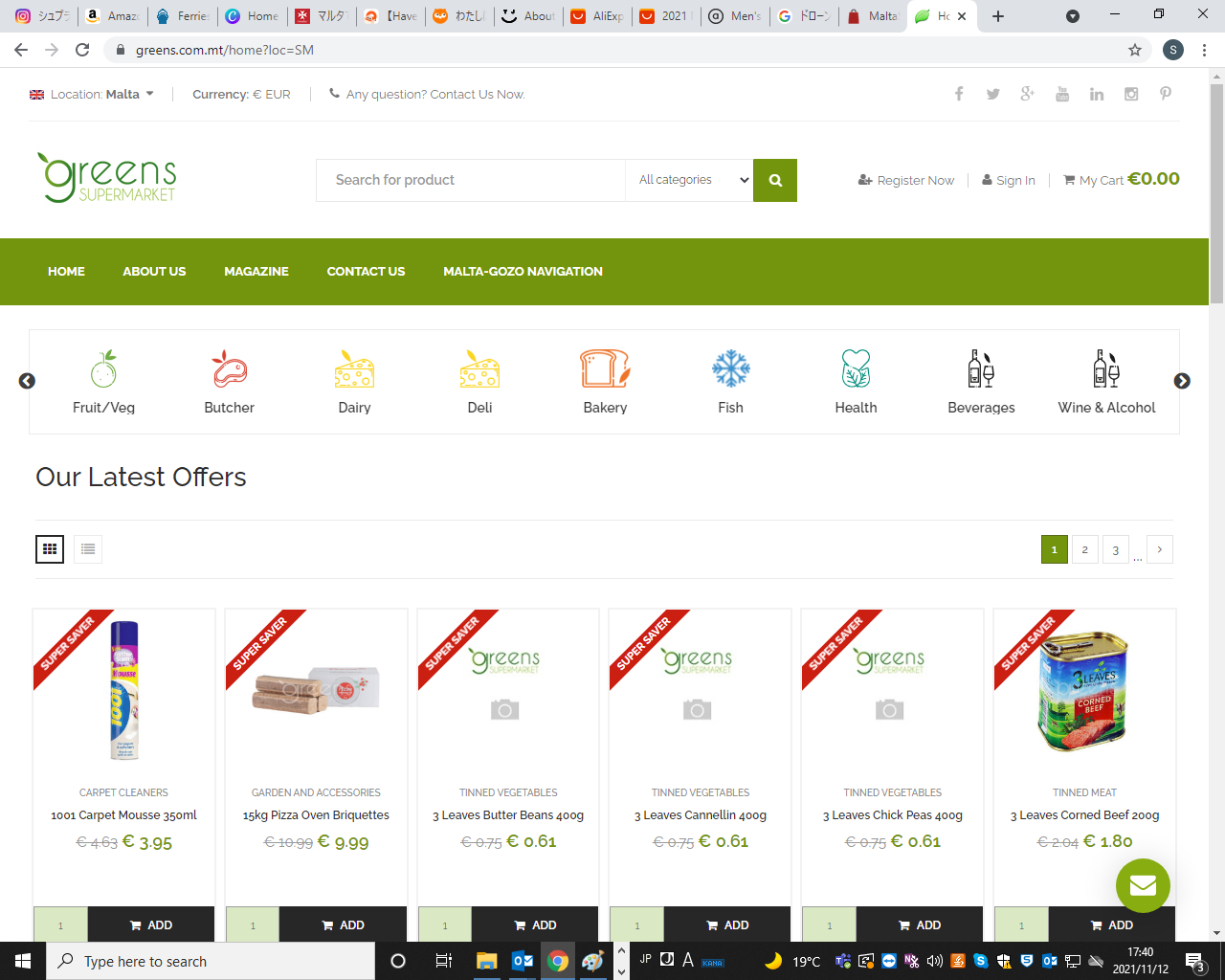This screenshot has height=980, width=1225.
Task: Add 3 Leaves Corned Beef to cart
Action: click(1111, 924)
